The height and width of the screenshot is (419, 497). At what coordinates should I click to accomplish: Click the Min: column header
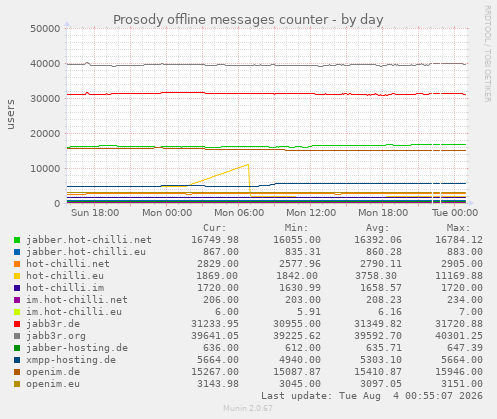[296, 228]
